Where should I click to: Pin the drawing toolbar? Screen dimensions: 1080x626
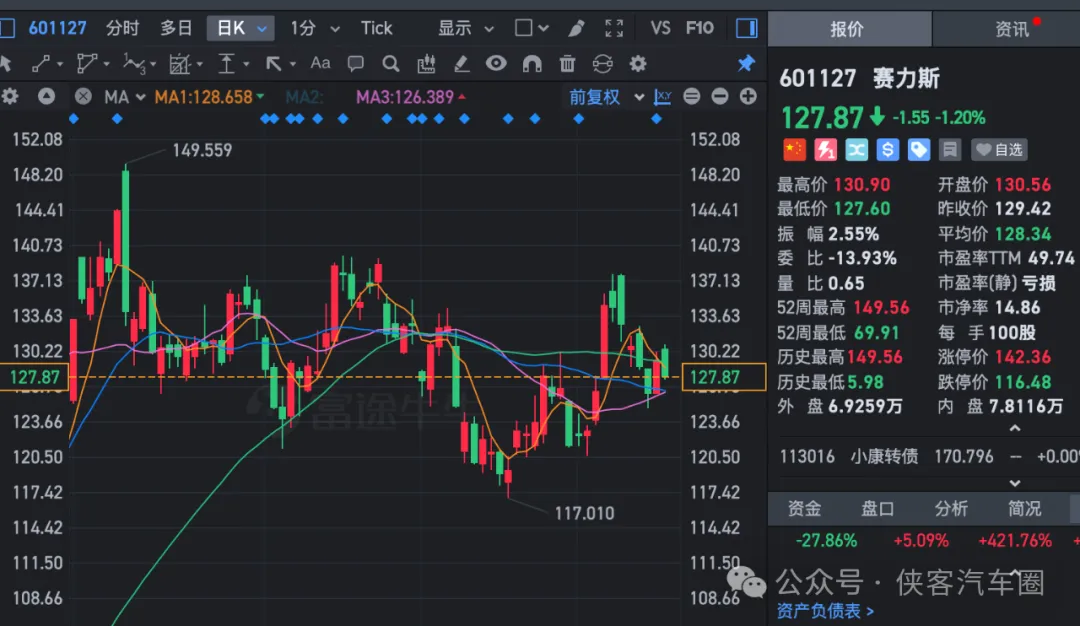tap(746, 64)
